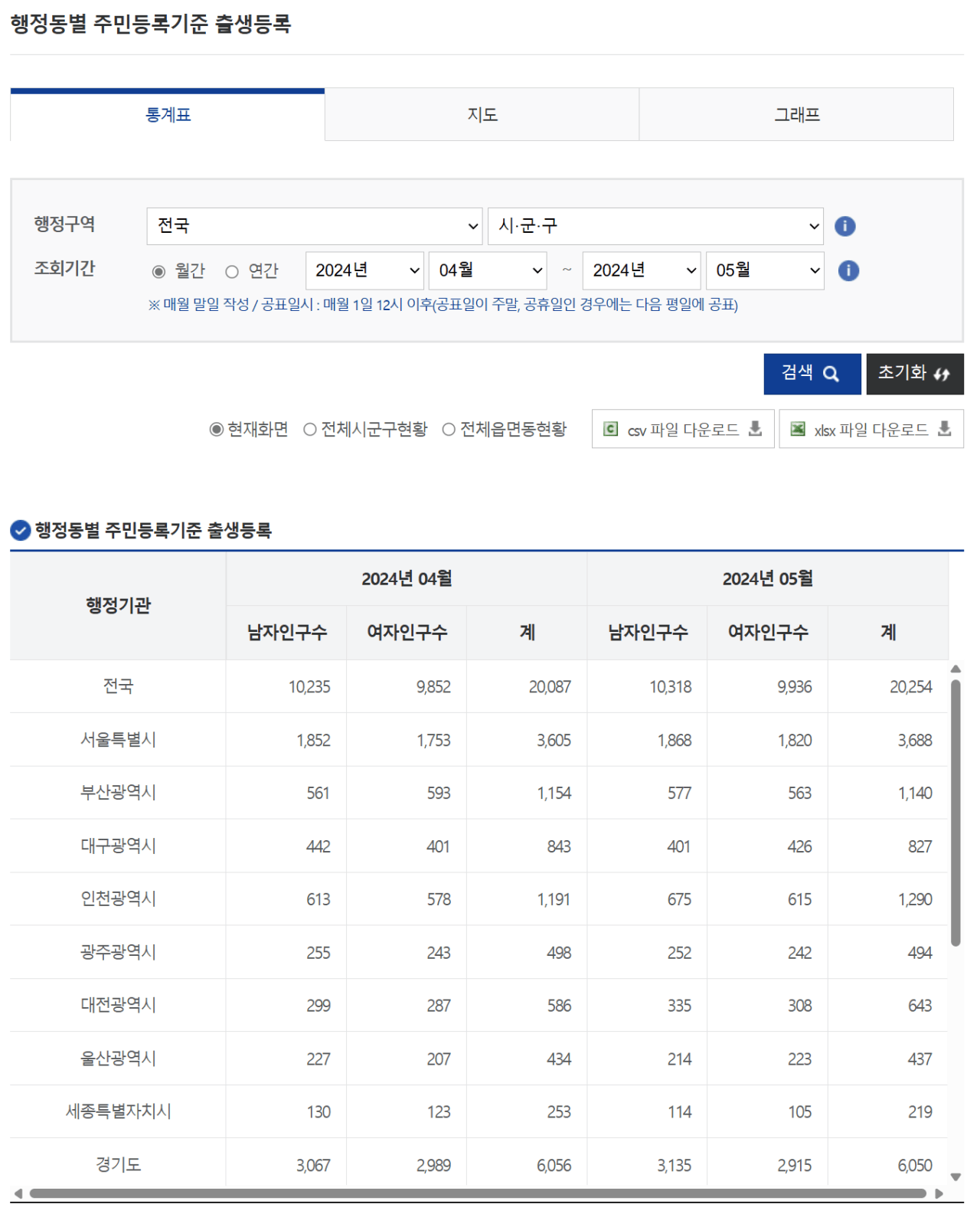
Task: Open the end year 2024년 dropdown
Action: pyautogui.click(x=642, y=270)
